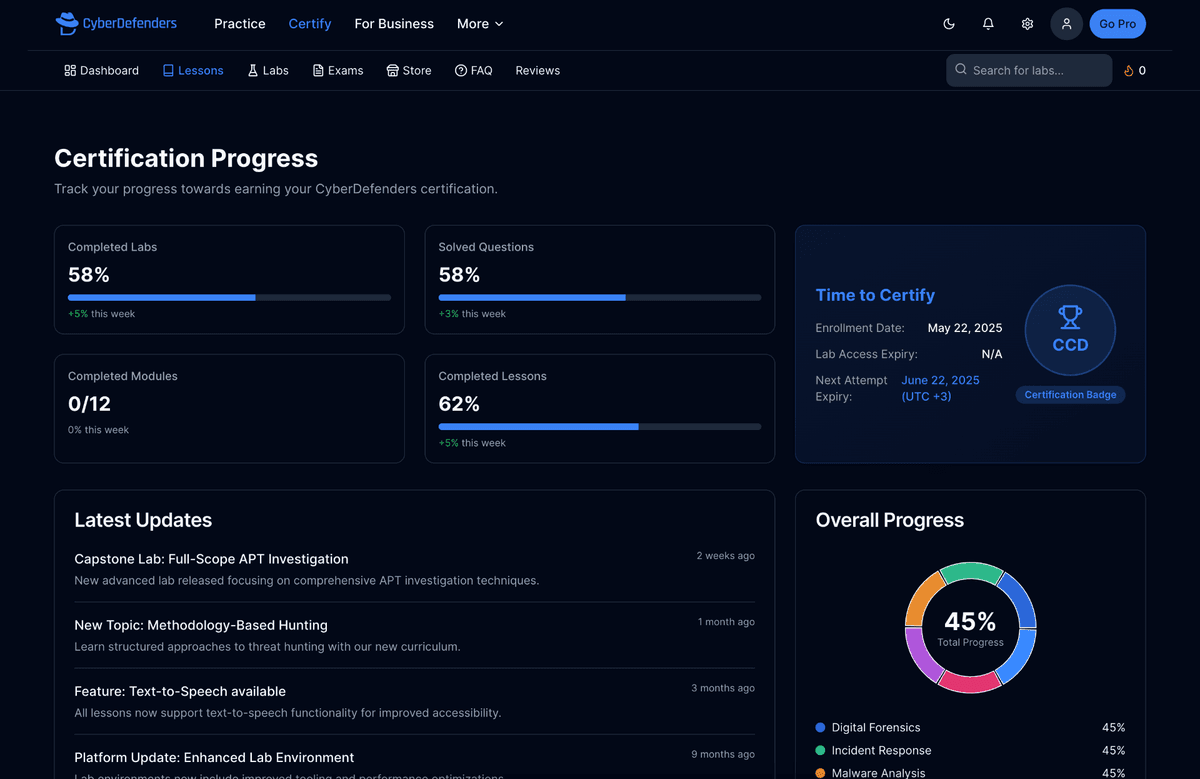This screenshot has height=779, width=1200.
Task: Open notifications bell
Action: click(x=988, y=24)
